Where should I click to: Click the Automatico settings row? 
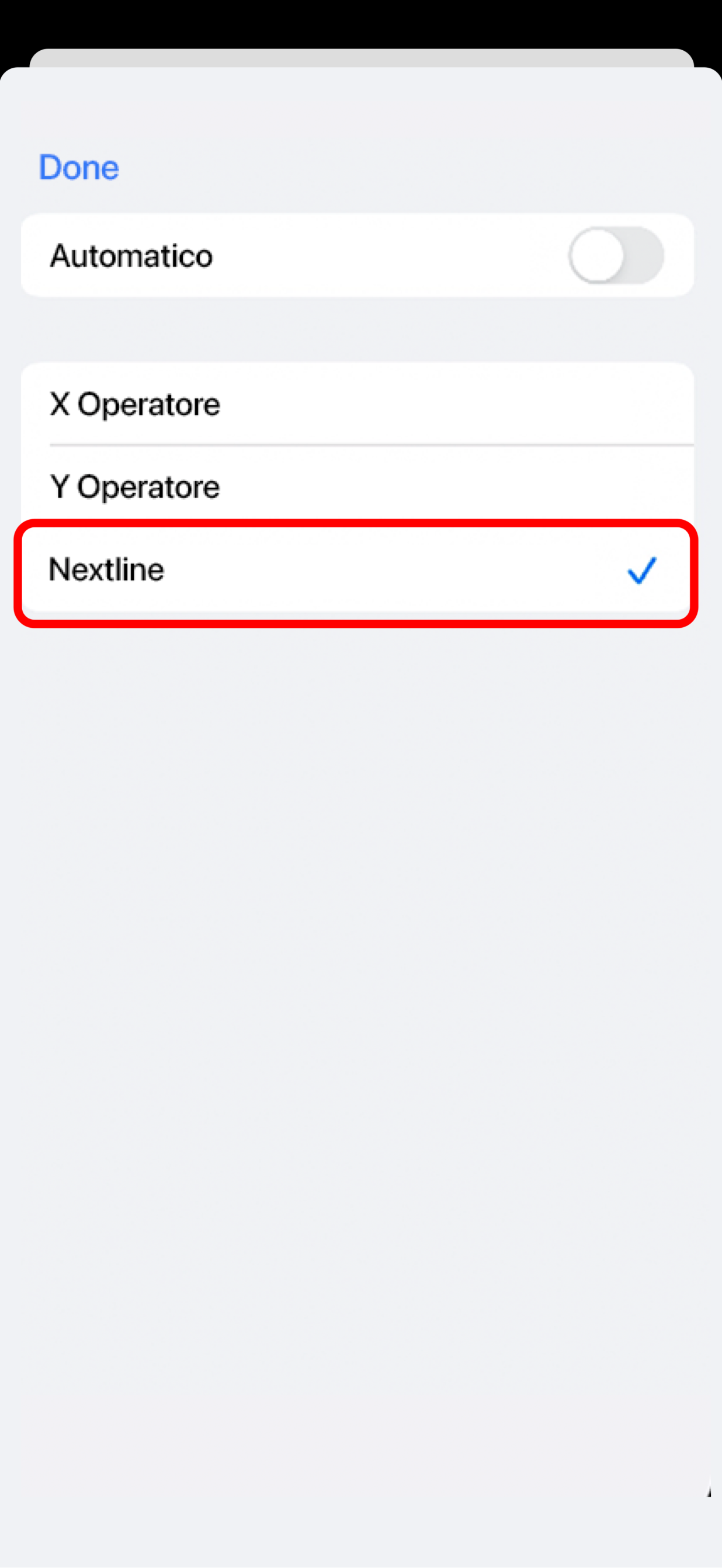[x=357, y=255]
